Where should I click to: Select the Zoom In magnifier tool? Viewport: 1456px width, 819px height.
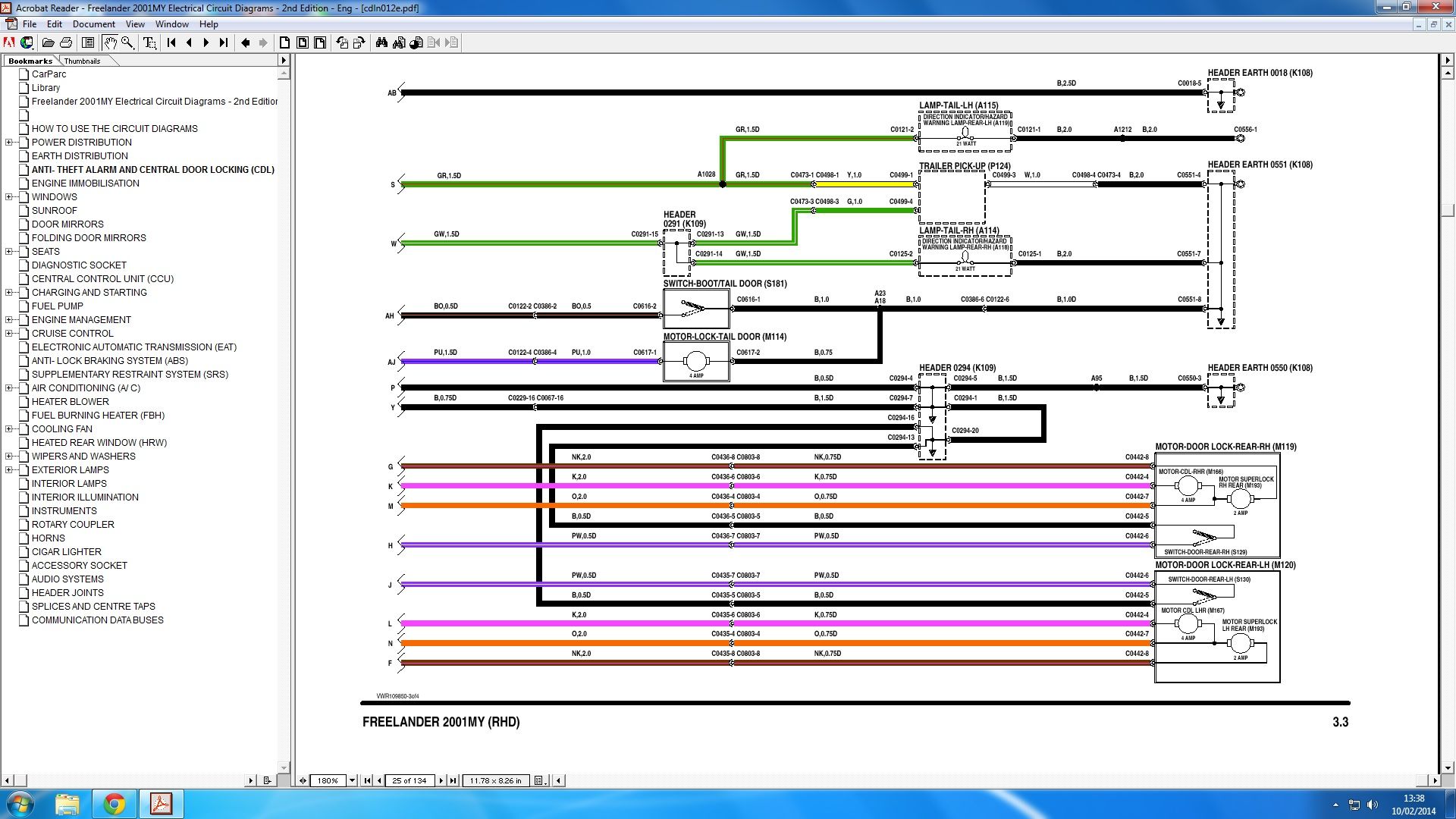coord(127,42)
